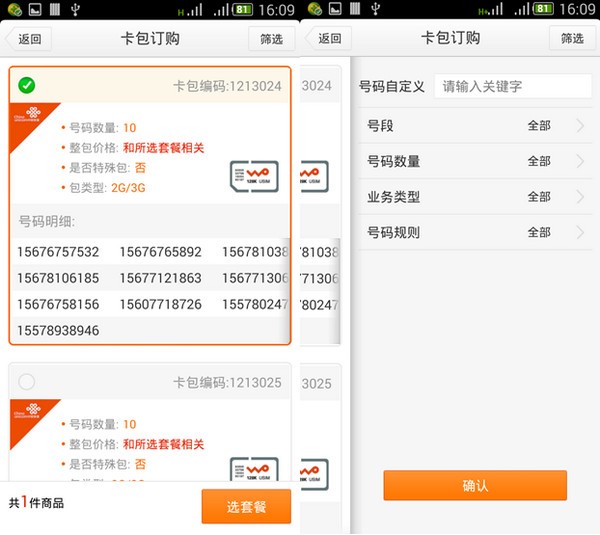Select number 15677121863

point(161,278)
